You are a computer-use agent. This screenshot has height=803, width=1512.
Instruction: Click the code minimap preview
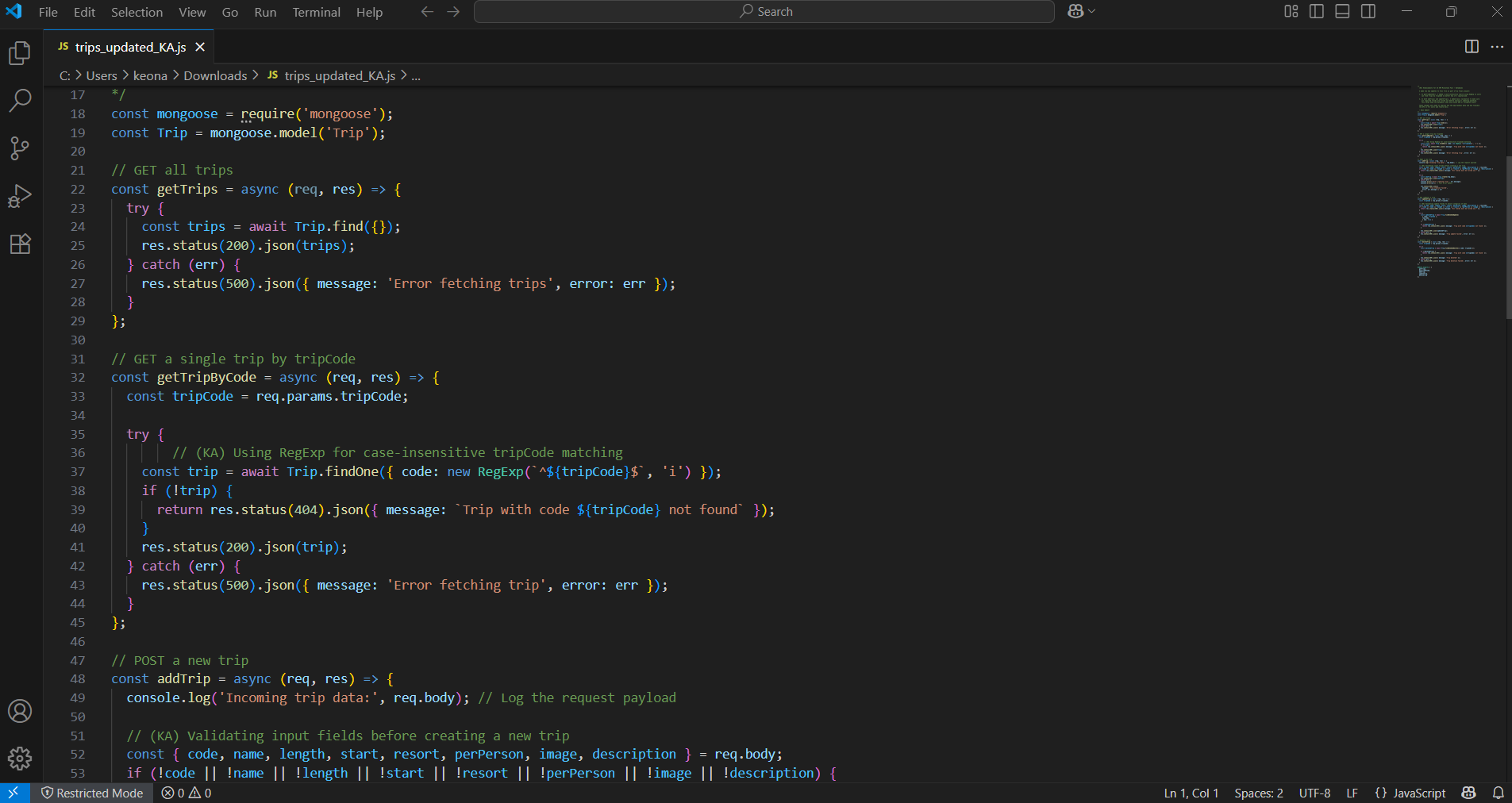pos(1456,182)
